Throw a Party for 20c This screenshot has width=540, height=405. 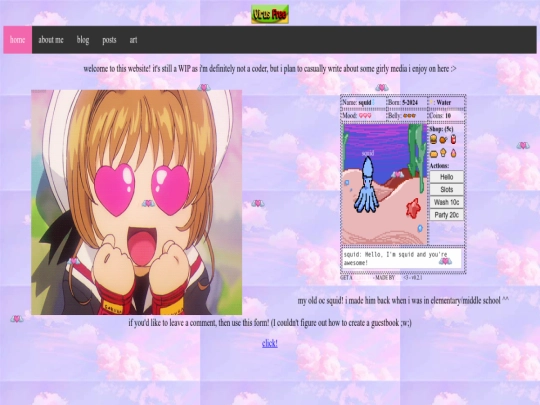[x=446, y=215]
